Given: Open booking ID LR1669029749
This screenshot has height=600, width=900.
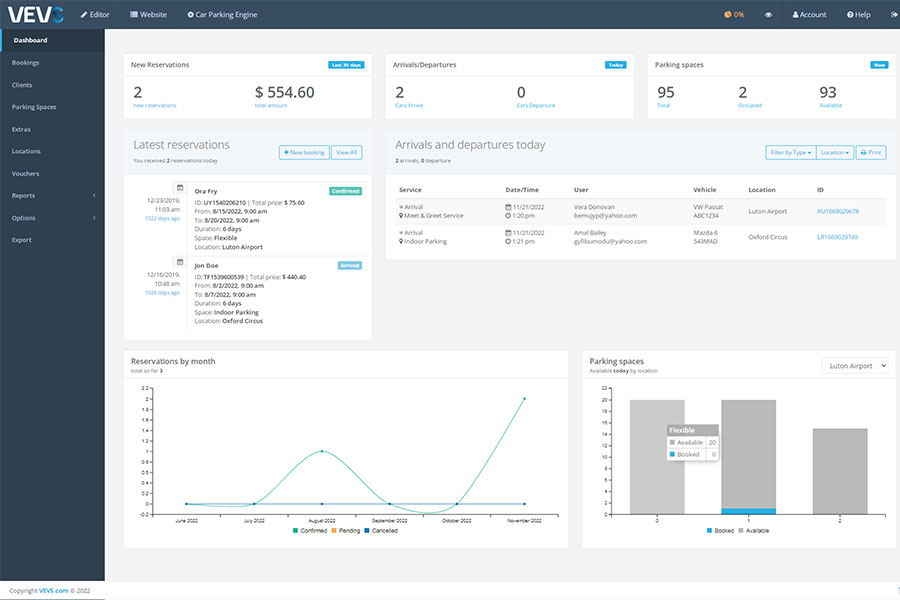Looking at the screenshot, I should click(x=837, y=237).
